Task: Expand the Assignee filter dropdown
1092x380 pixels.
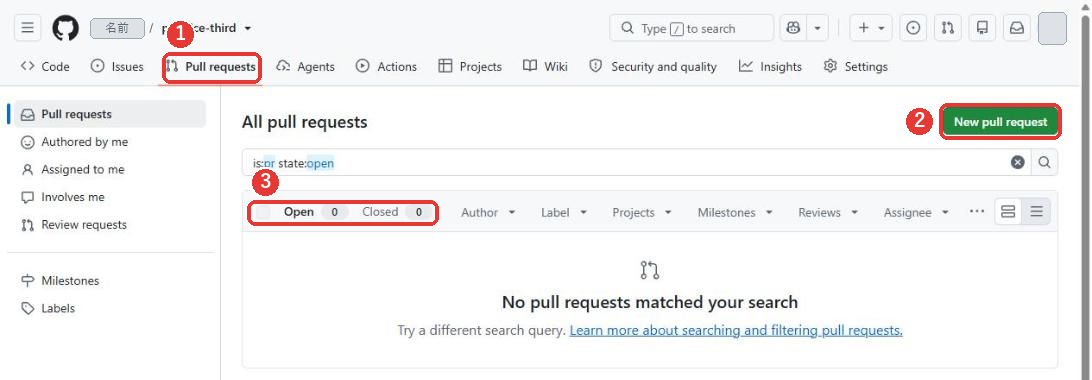Action: point(916,212)
